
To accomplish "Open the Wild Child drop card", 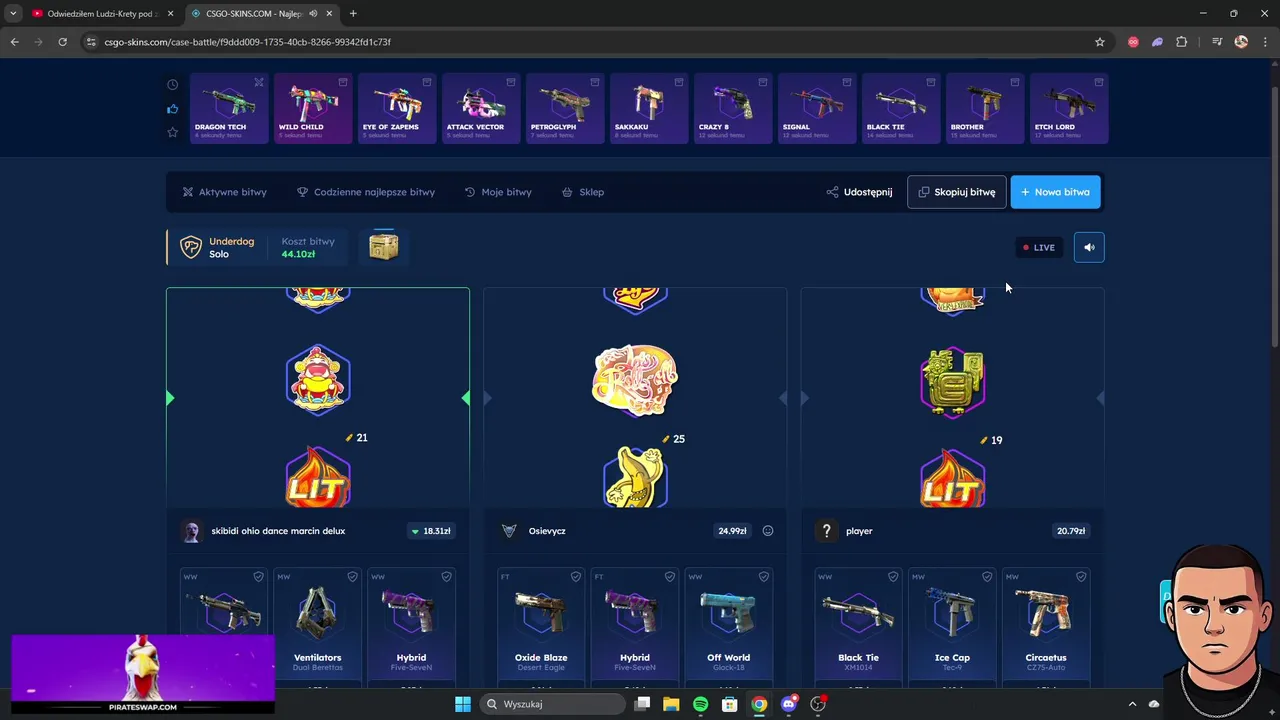I will pos(313,108).
